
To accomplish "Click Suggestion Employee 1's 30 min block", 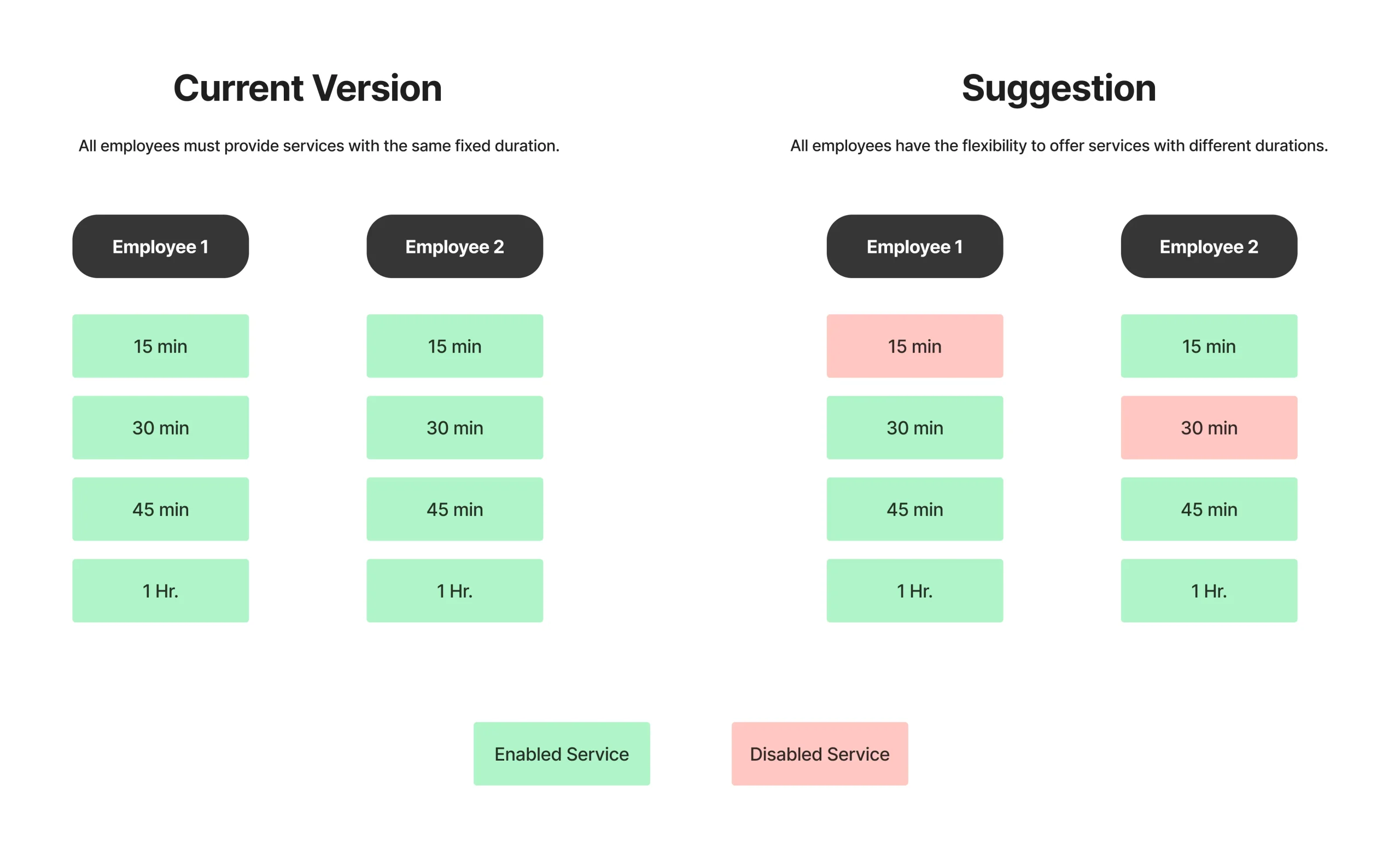I will pos(914,427).
